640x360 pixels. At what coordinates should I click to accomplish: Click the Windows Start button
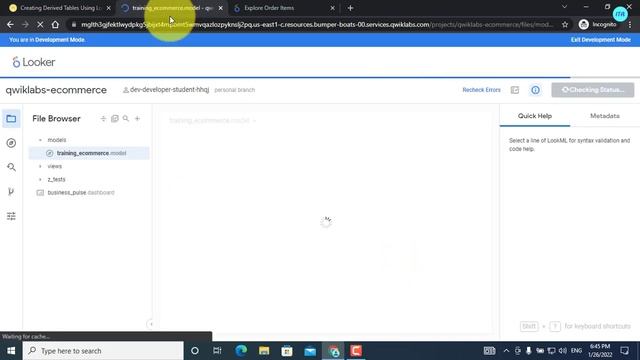(11, 351)
